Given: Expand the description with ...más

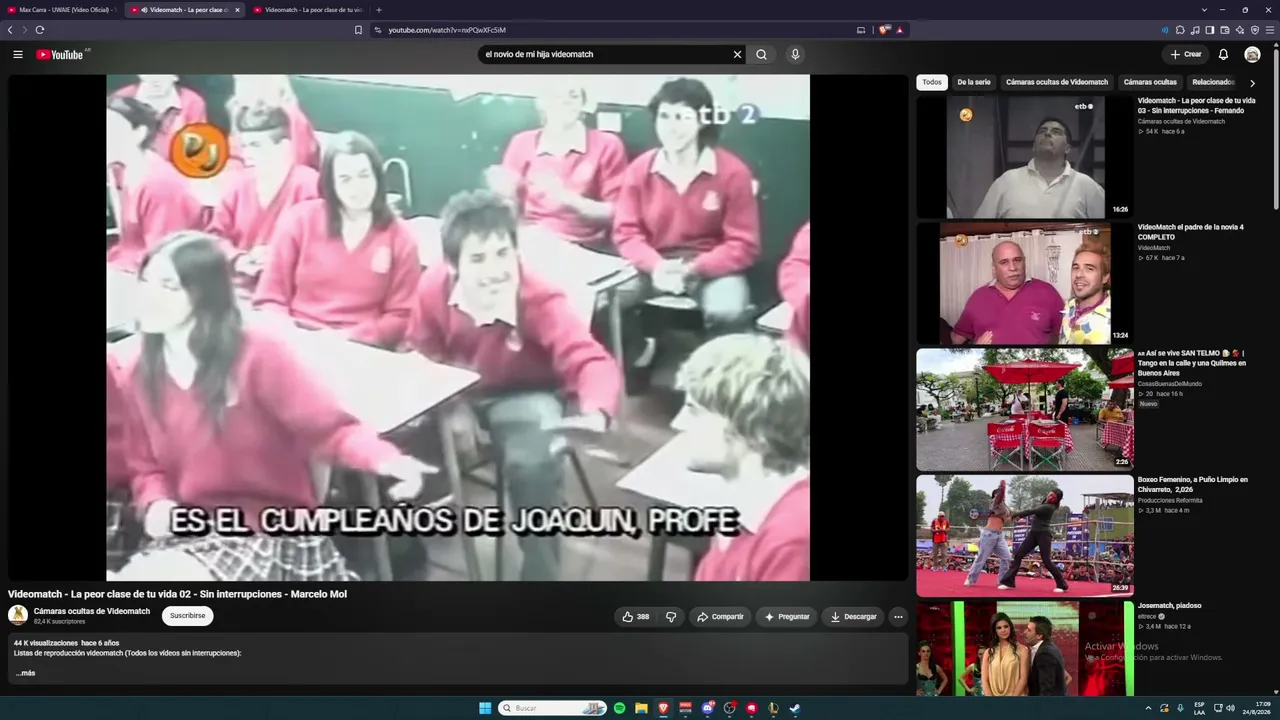Looking at the screenshot, I should [x=25, y=673].
